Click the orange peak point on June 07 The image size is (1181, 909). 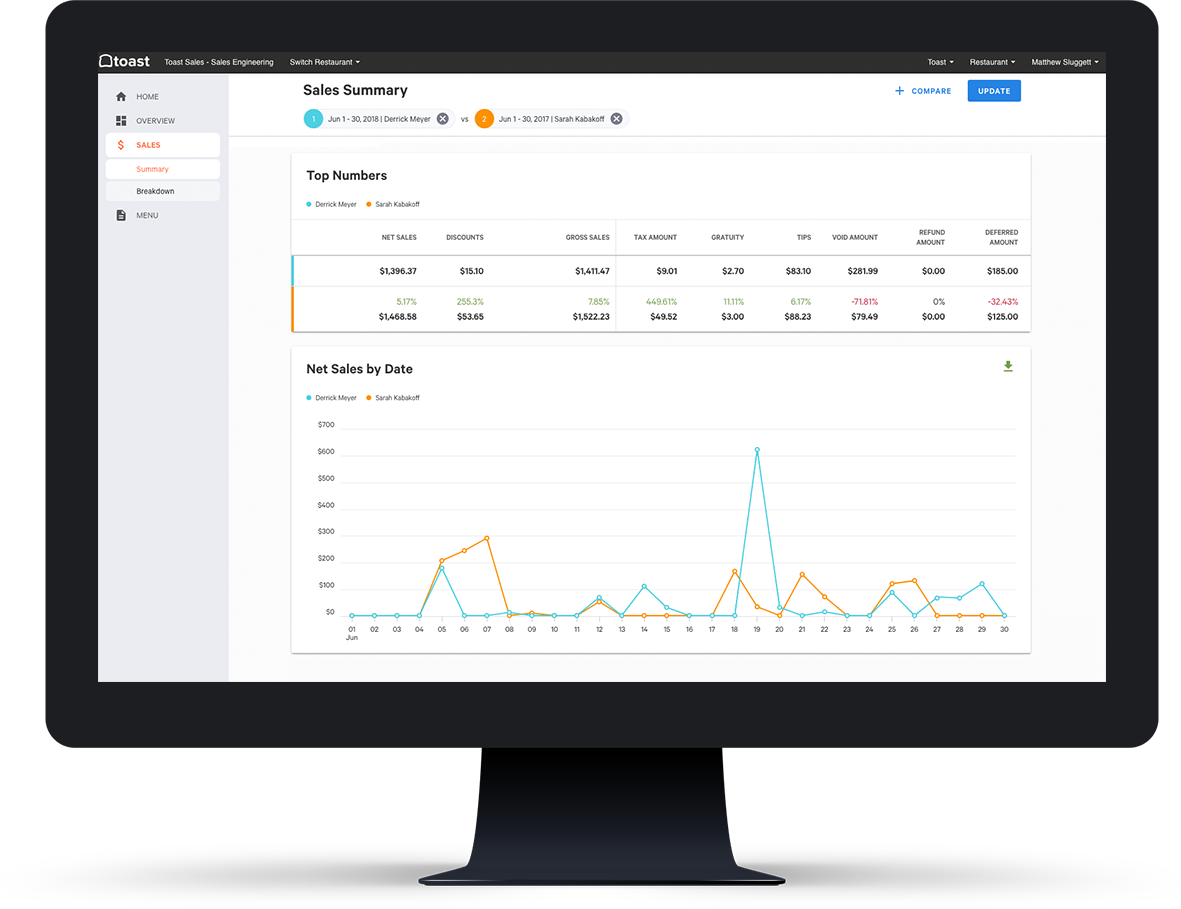pos(487,538)
